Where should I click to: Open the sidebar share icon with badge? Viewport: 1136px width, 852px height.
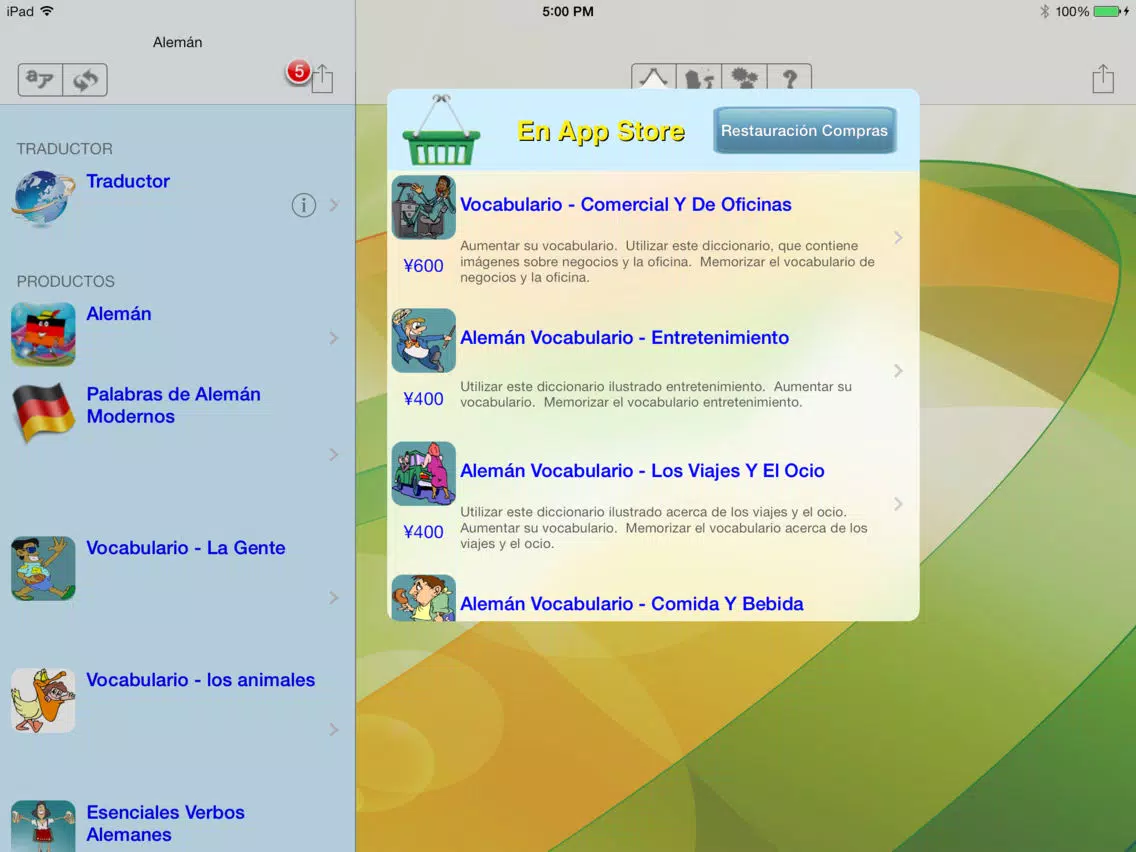(x=322, y=78)
